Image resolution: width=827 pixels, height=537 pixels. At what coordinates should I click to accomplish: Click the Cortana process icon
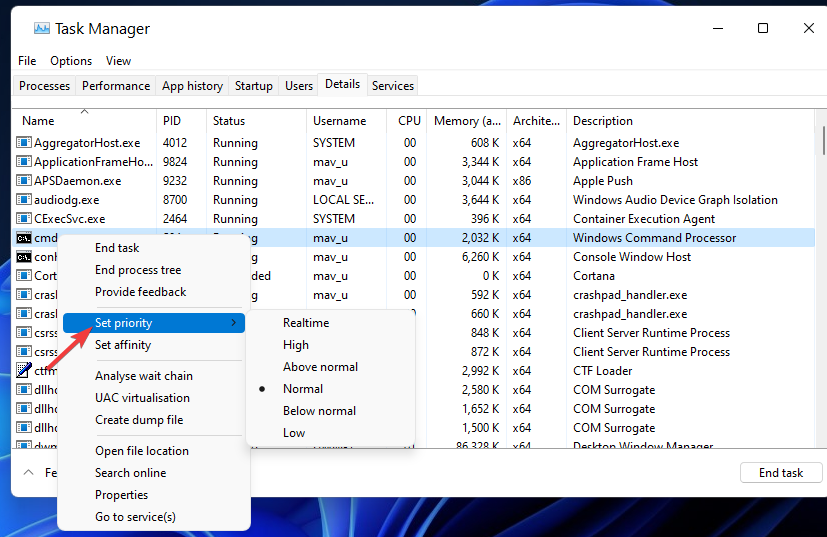point(24,275)
